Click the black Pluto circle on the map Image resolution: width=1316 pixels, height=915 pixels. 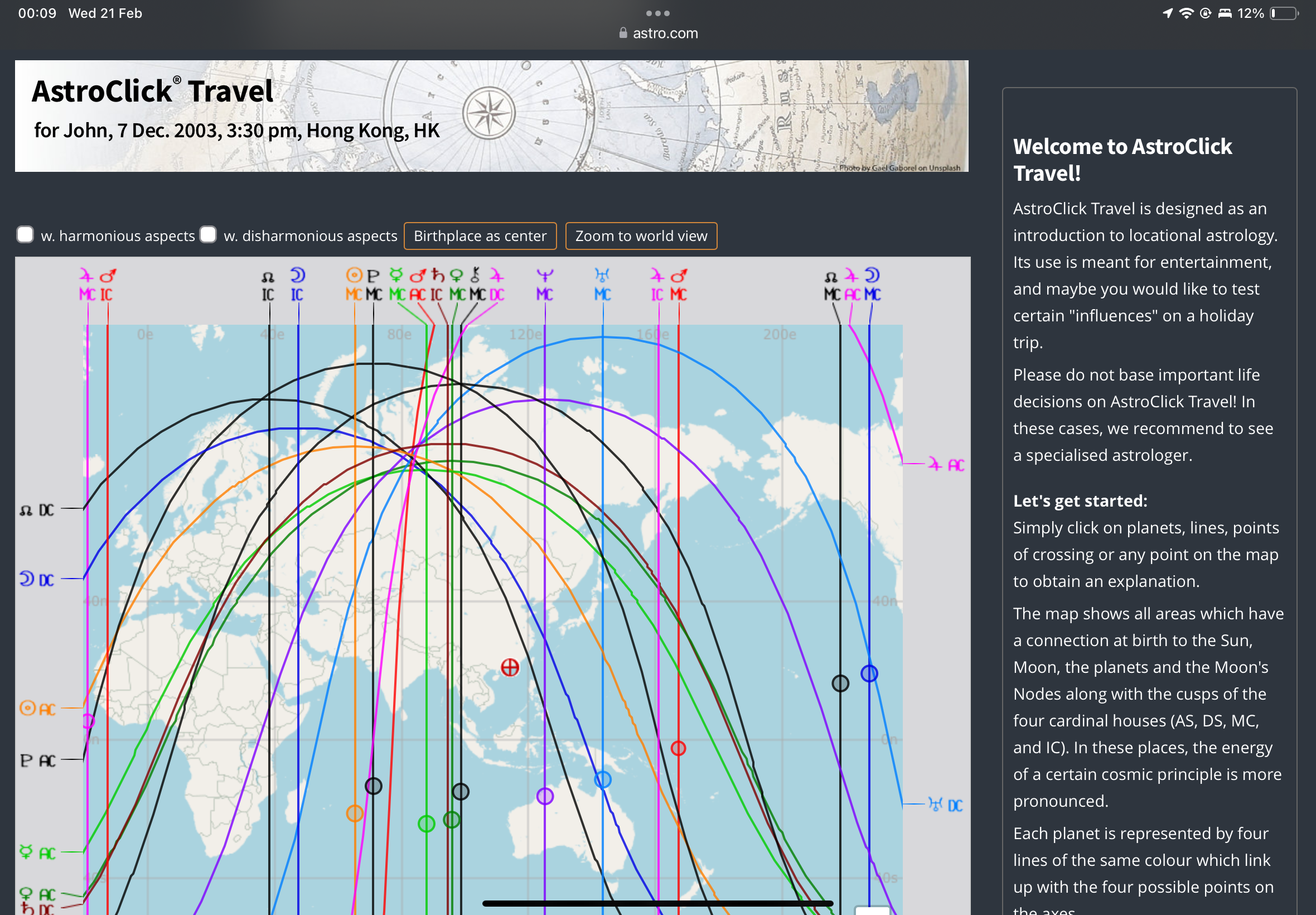pos(374,786)
